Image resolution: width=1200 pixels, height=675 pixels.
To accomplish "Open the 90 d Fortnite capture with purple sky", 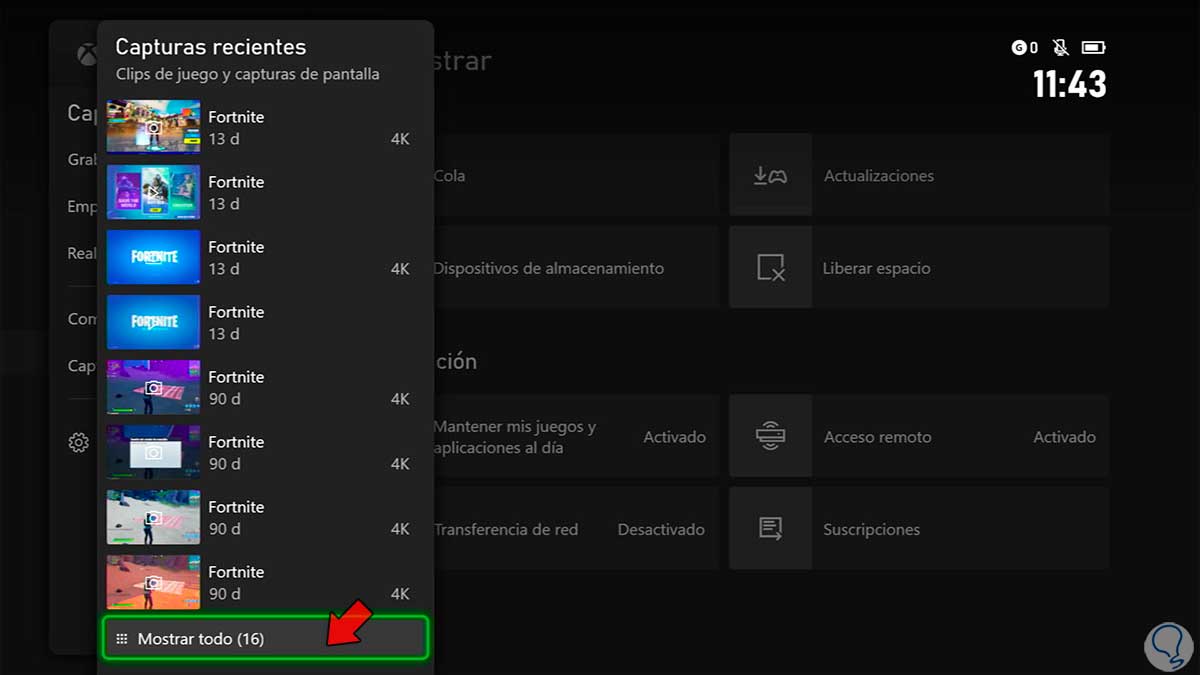I will pyautogui.click(x=265, y=387).
